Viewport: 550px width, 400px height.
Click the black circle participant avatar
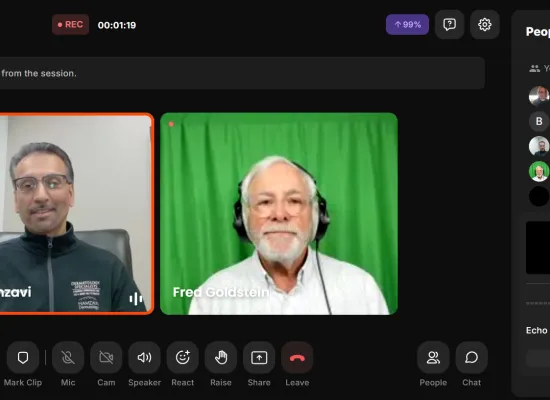(539, 196)
